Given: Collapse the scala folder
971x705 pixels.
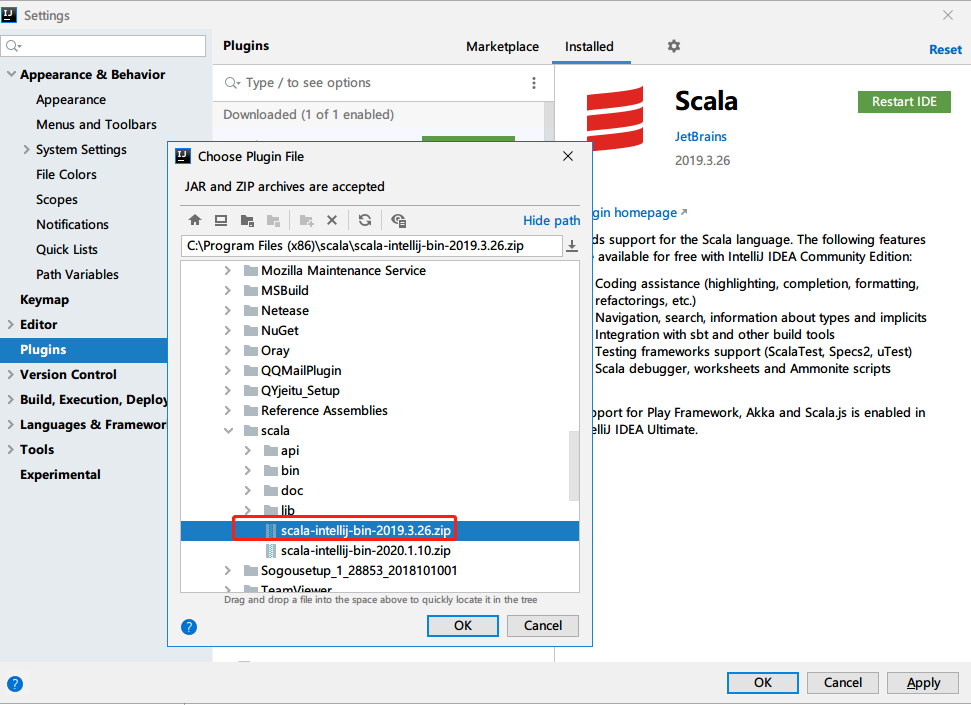Looking at the screenshot, I should tap(229, 431).
